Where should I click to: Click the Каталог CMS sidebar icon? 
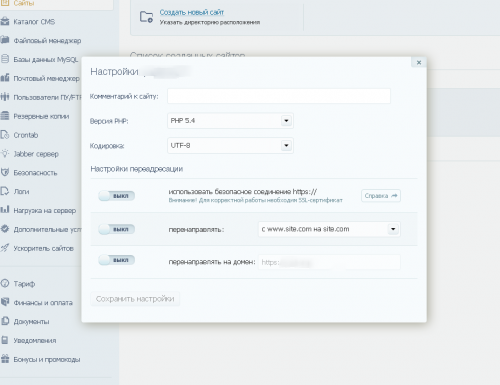coord(5,22)
